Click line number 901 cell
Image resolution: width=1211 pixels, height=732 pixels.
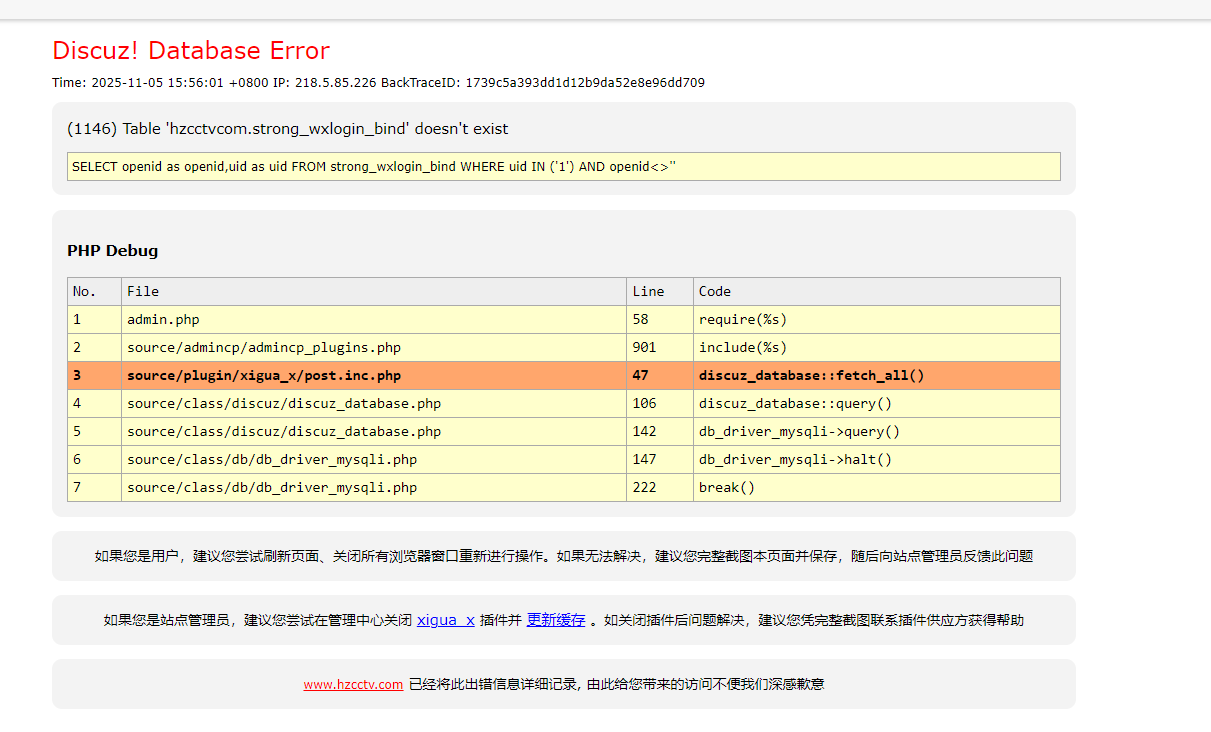click(660, 348)
